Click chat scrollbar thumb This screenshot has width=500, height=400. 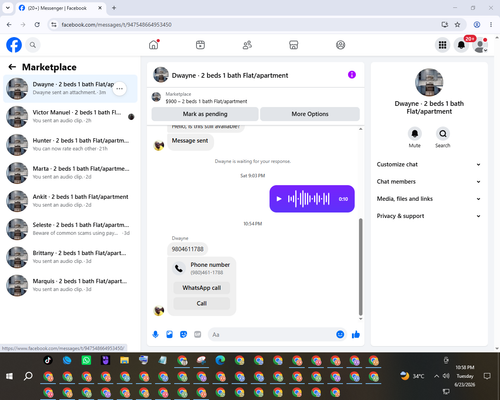pyautogui.click(x=360, y=267)
